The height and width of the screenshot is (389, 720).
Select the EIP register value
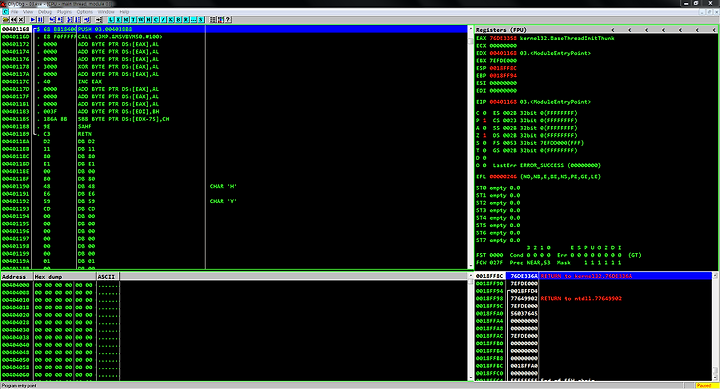click(503, 102)
